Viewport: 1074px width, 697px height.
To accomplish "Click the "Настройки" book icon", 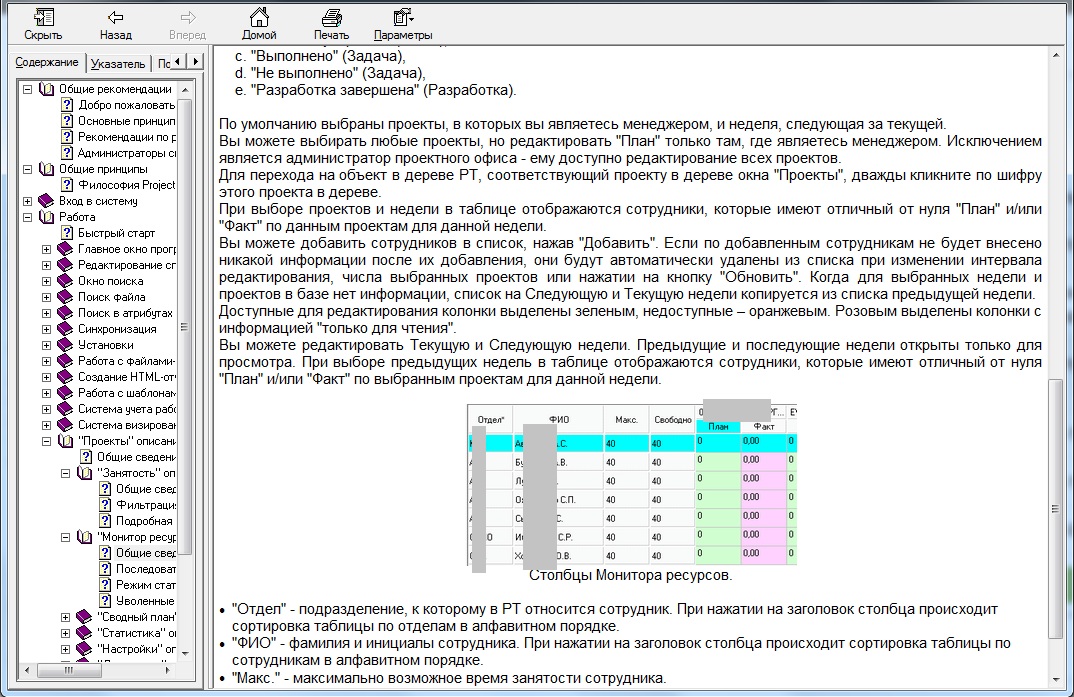I will pyautogui.click(x=84, y=649).
